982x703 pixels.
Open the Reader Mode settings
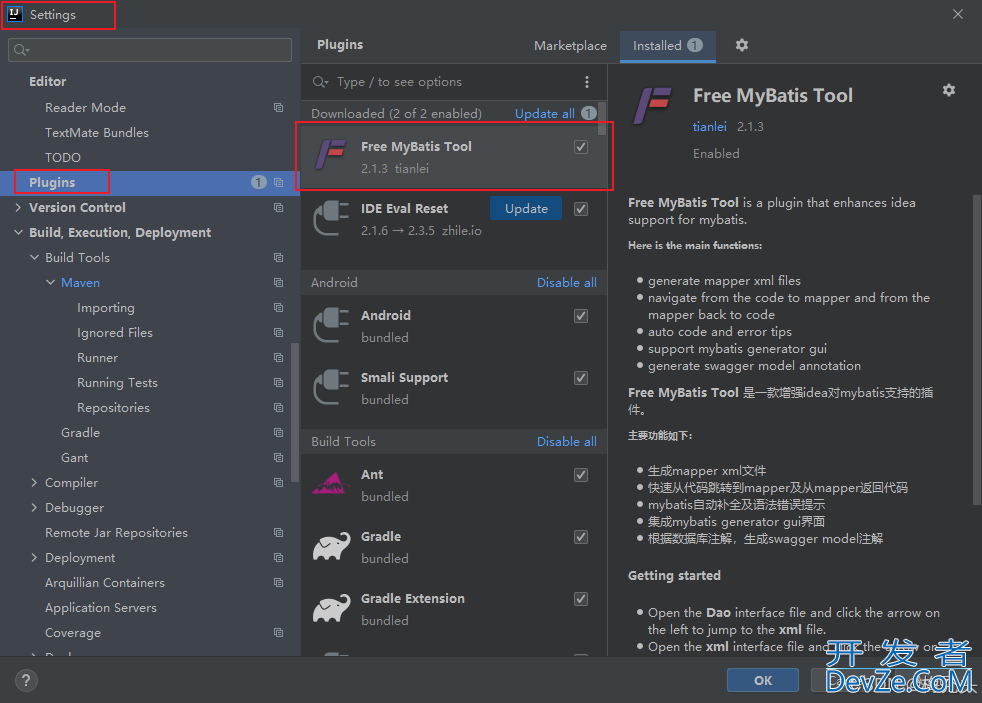pyautogui.click(x=85, y=108)
